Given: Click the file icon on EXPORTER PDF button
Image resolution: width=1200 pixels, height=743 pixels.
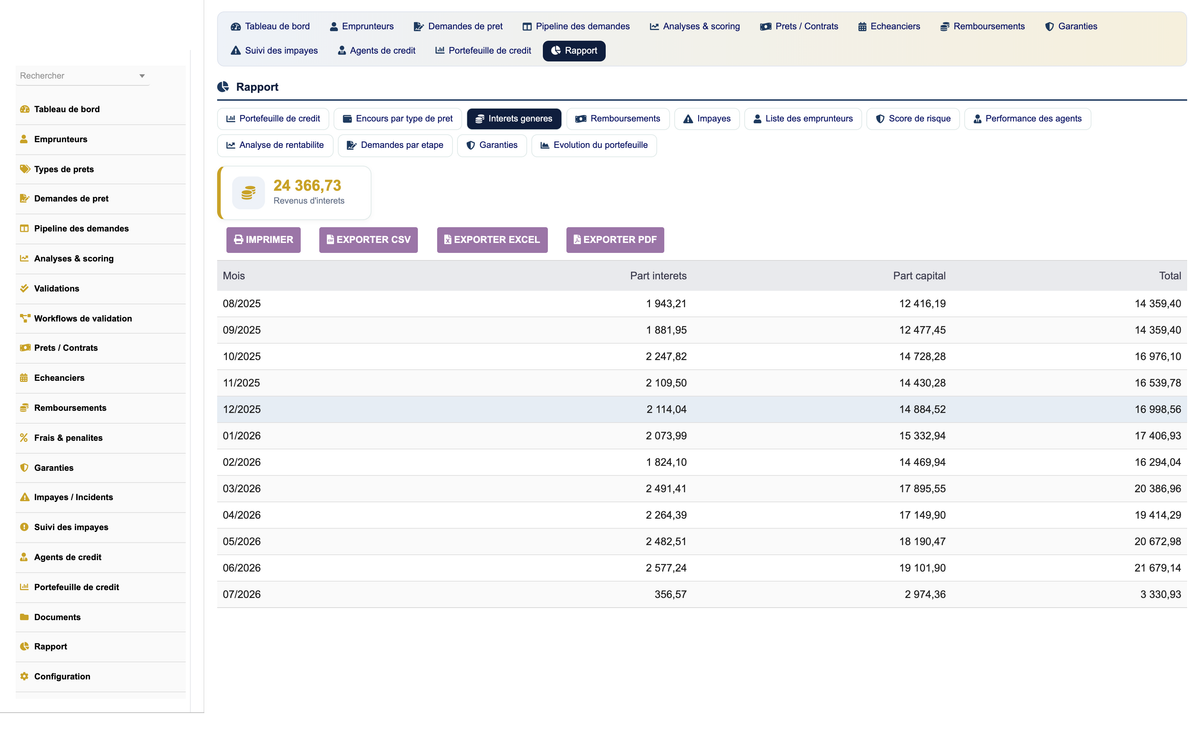Looking at the screenshot, I should (577, 240).
